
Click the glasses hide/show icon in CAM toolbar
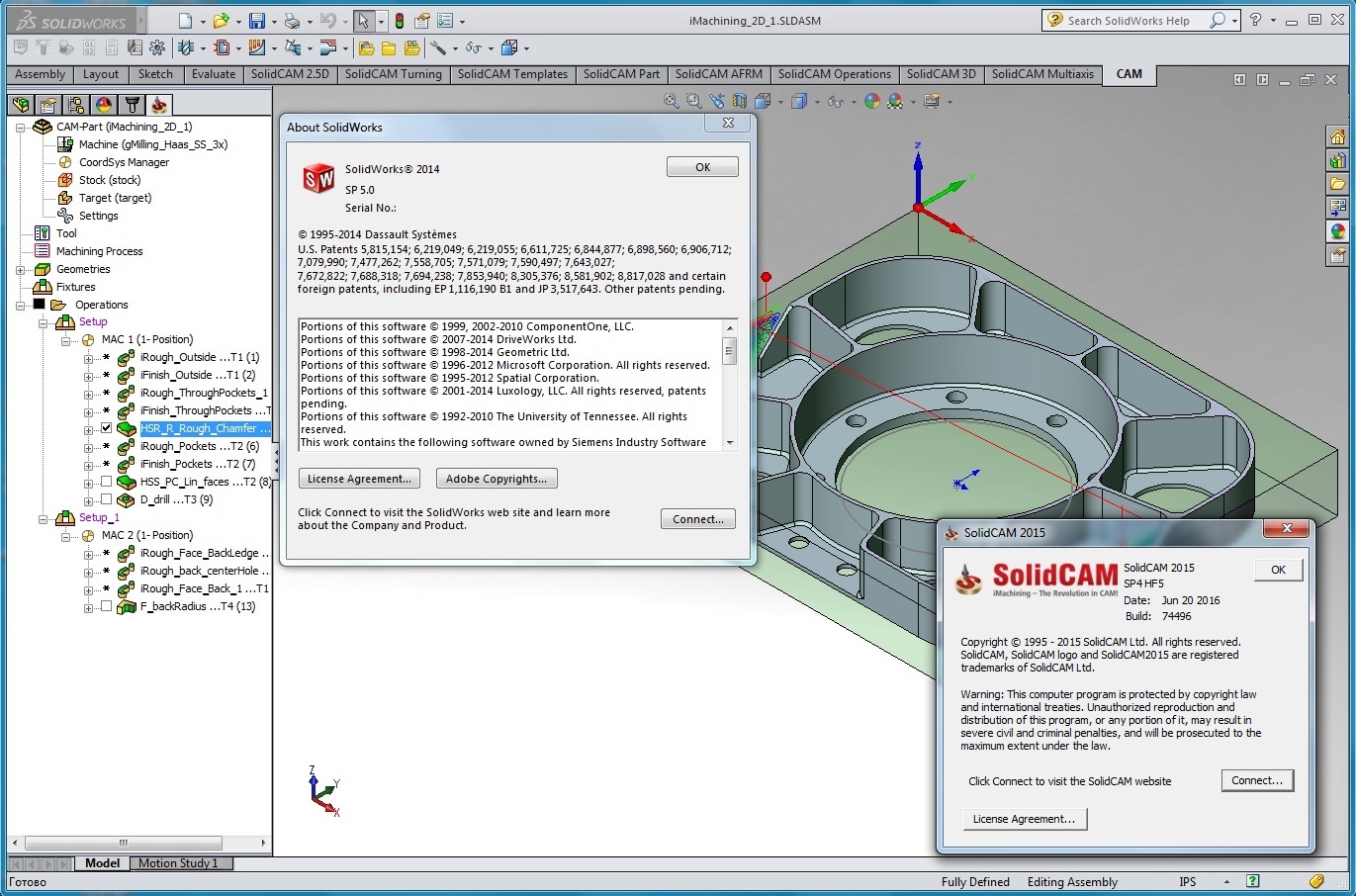[474, 47]
